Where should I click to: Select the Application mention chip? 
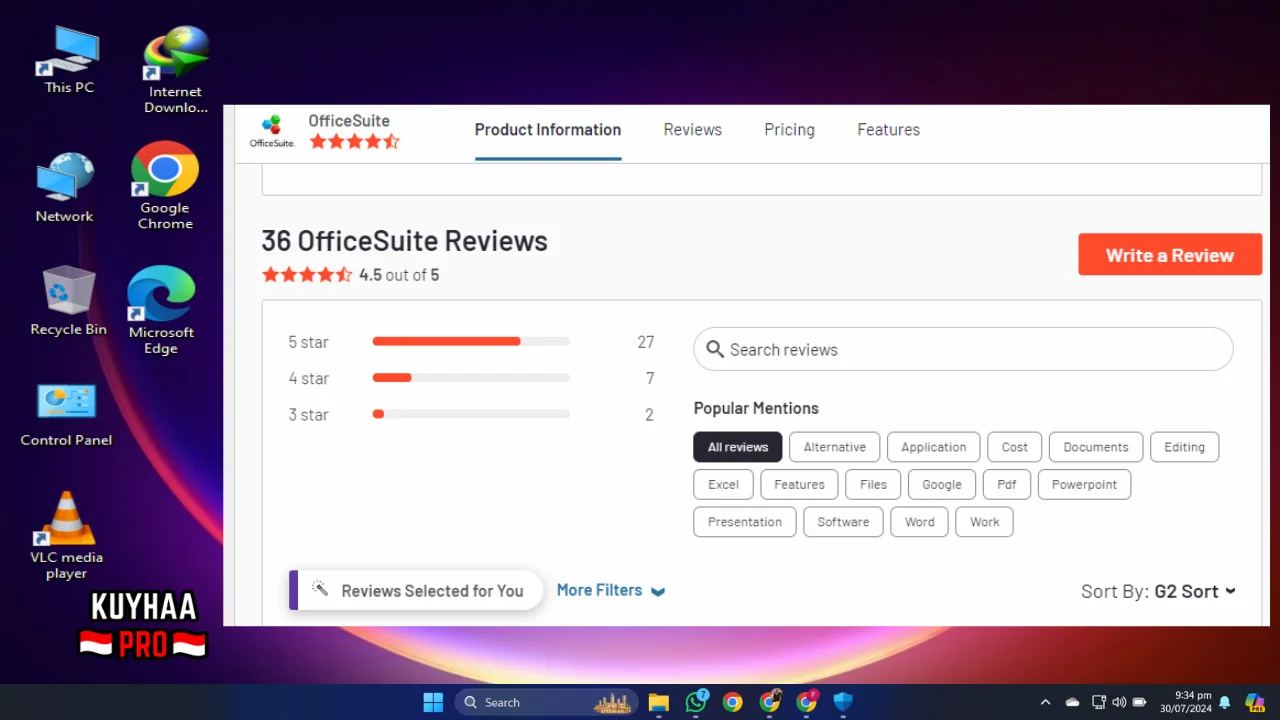click(x=934, y=447)
